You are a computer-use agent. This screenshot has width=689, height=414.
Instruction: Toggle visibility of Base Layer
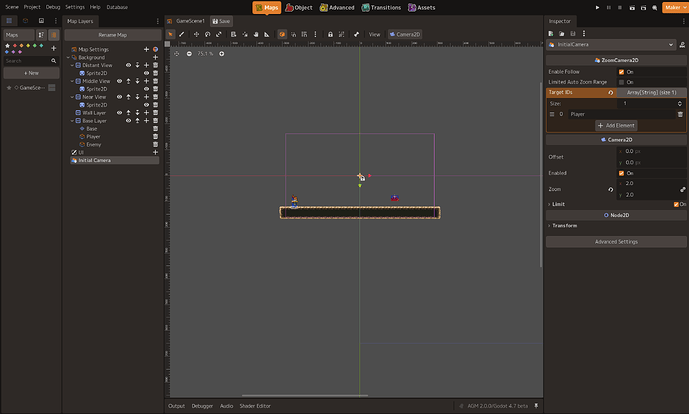pos(128,121)
